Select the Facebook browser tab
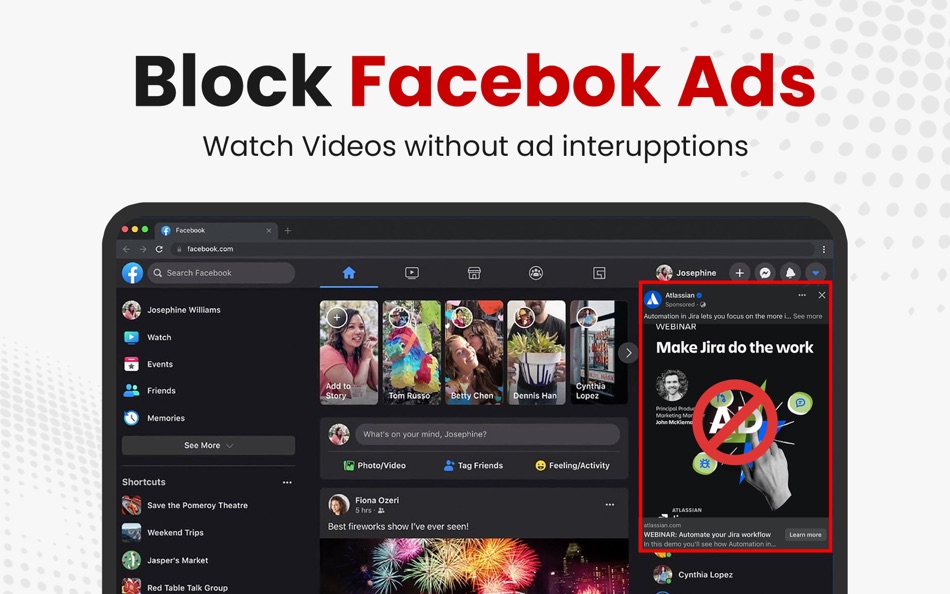Screen dimensions: 950x594 [216, 230]
